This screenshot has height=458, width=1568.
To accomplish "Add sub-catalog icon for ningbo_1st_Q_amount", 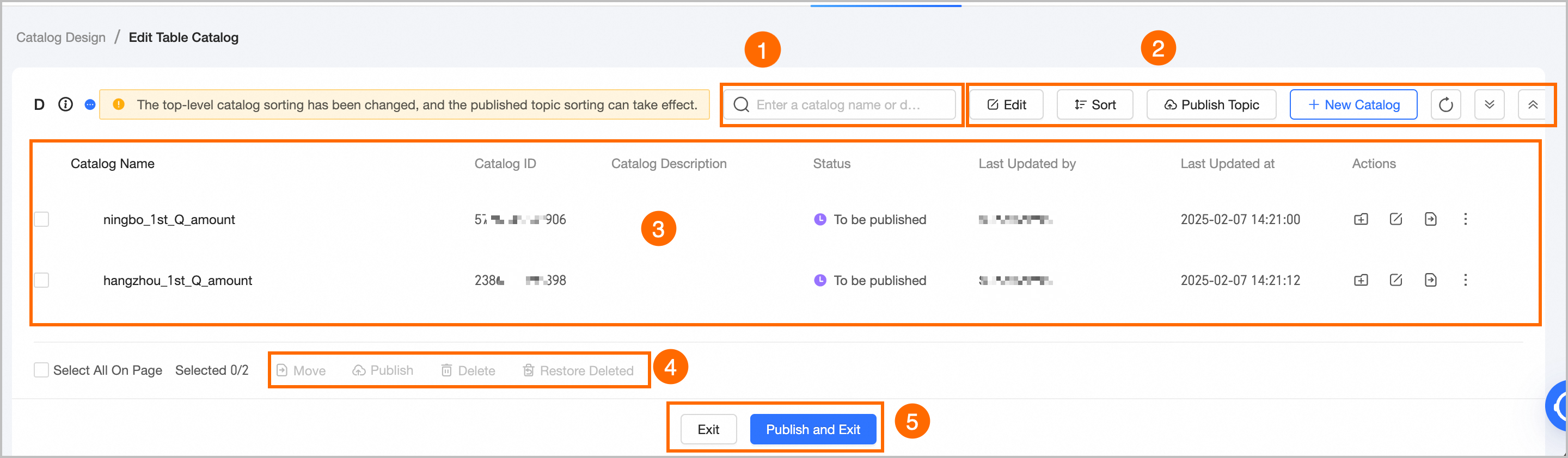I will (1361, 219).
